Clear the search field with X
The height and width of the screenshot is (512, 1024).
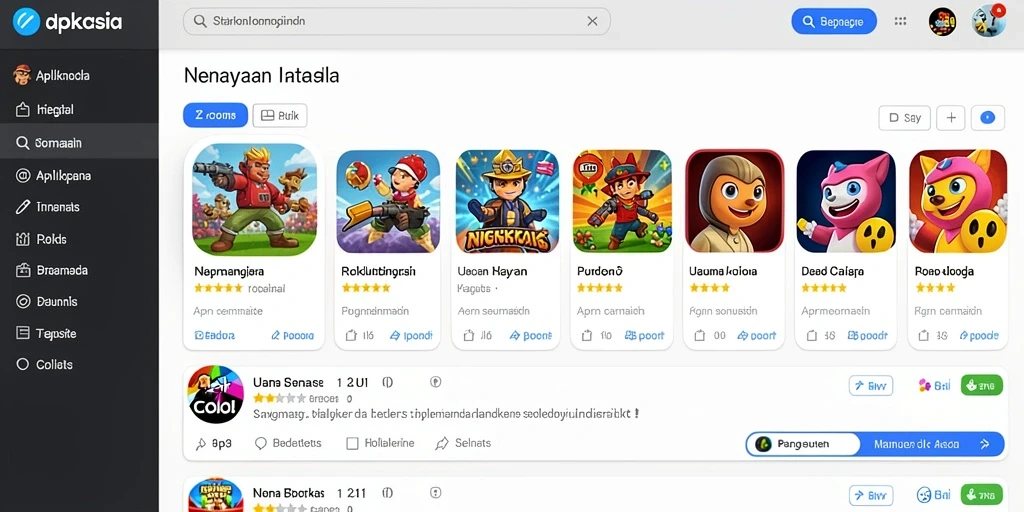(592, 22)
